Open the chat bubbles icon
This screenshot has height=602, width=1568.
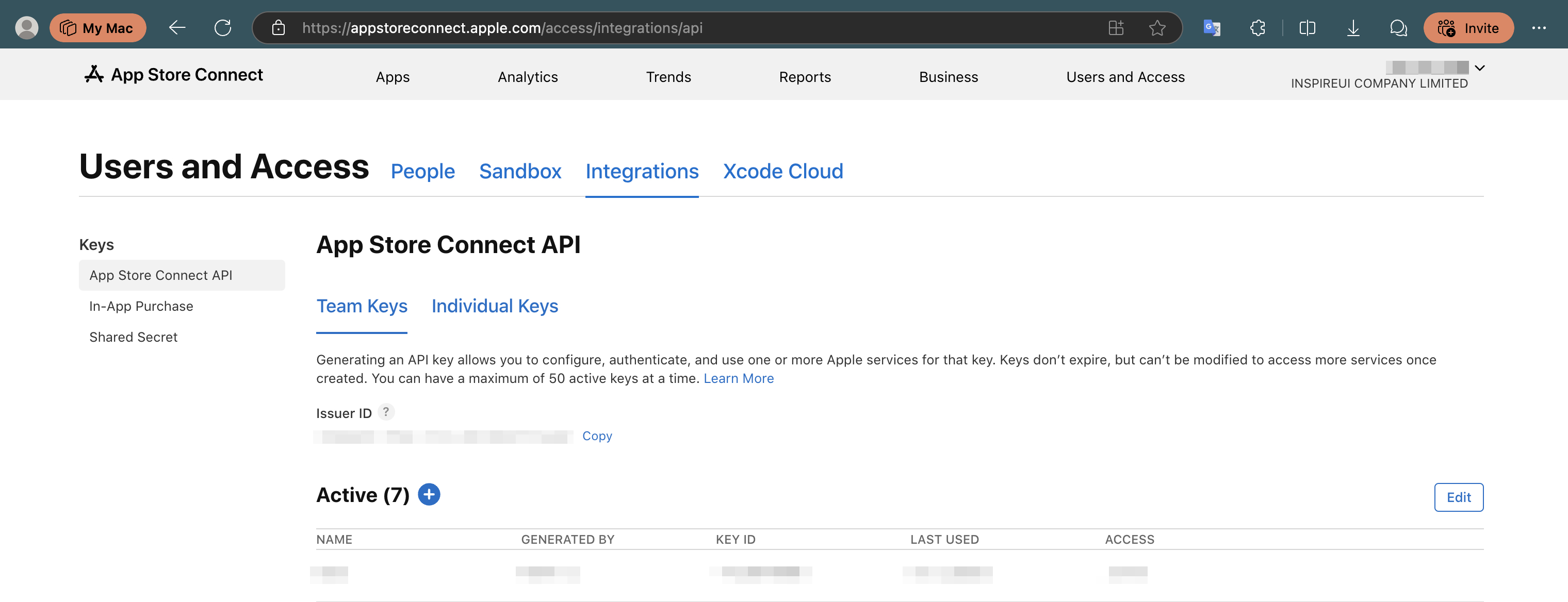pos(1398,28)
